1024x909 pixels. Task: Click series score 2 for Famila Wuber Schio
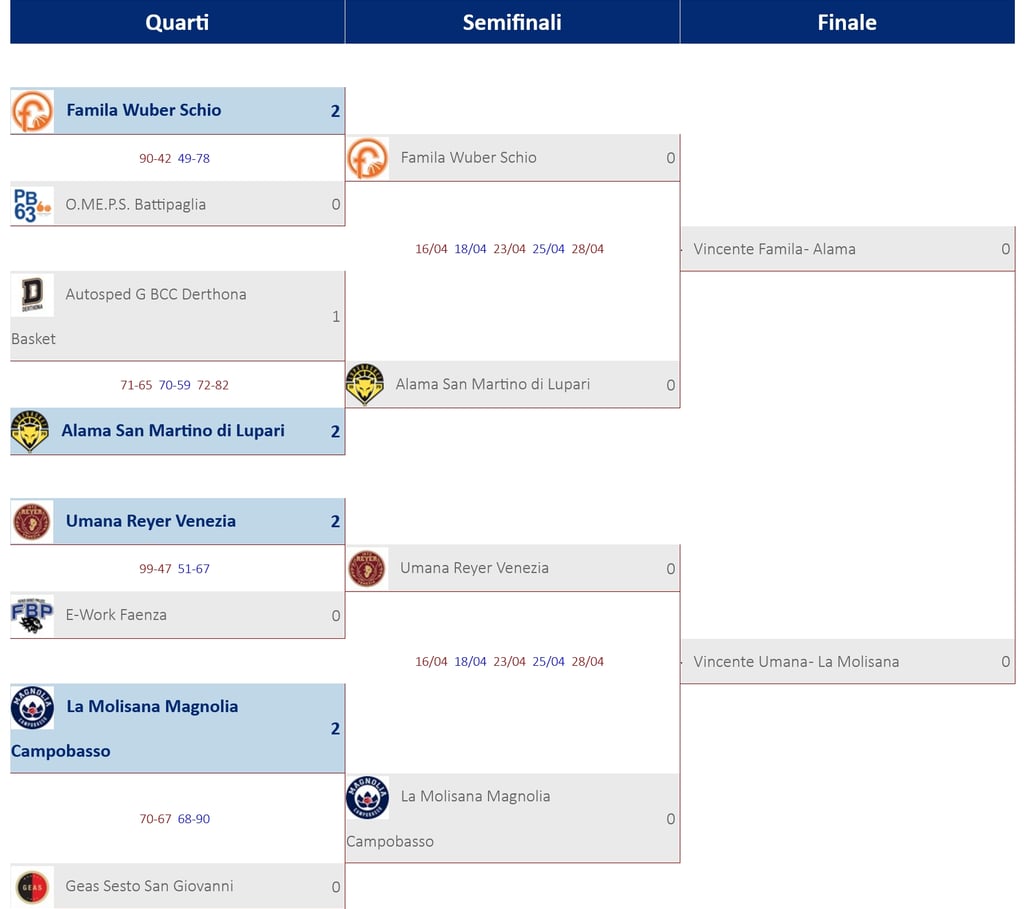335,111
